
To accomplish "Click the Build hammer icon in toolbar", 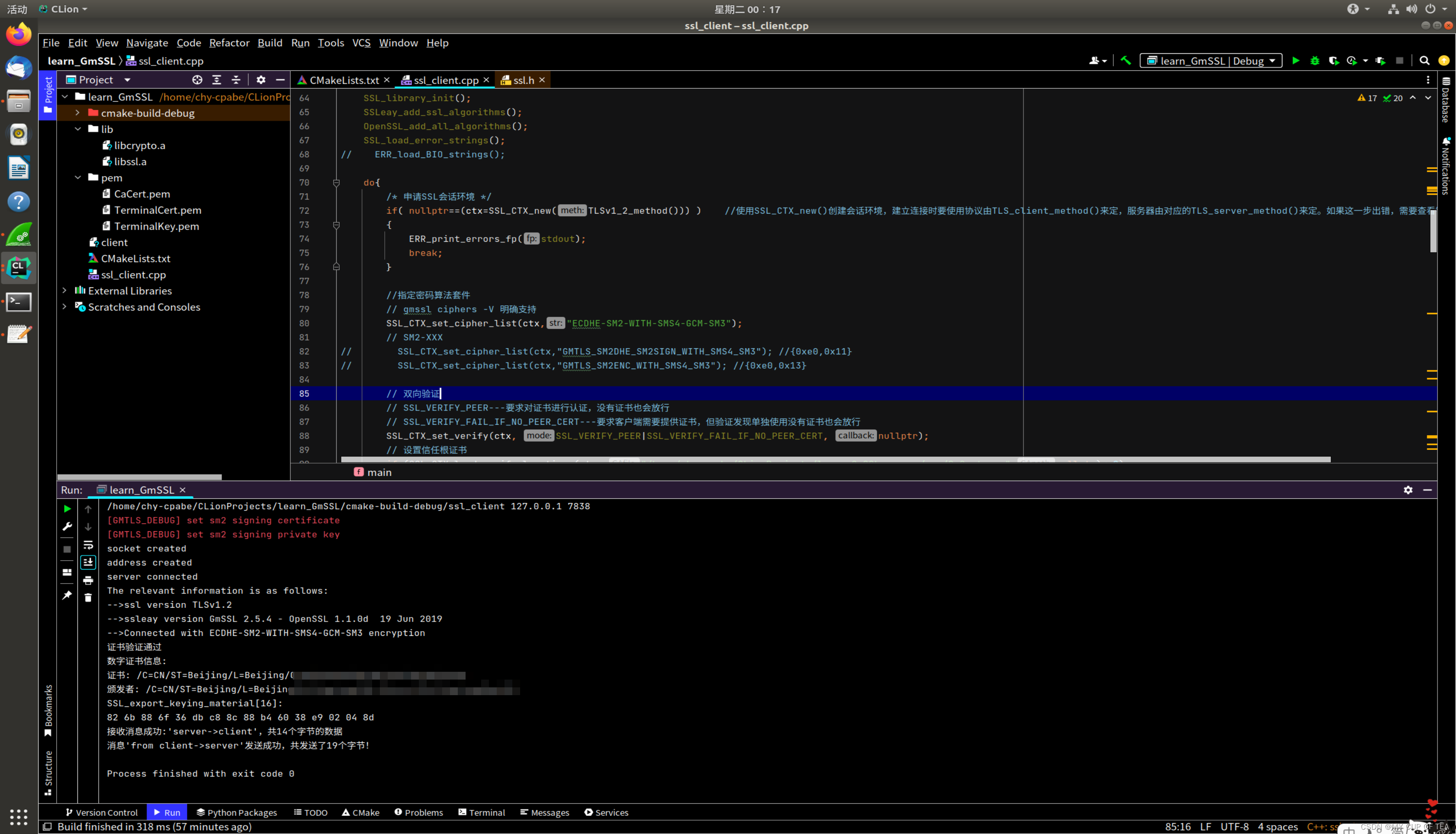I will coord(1125,61).
